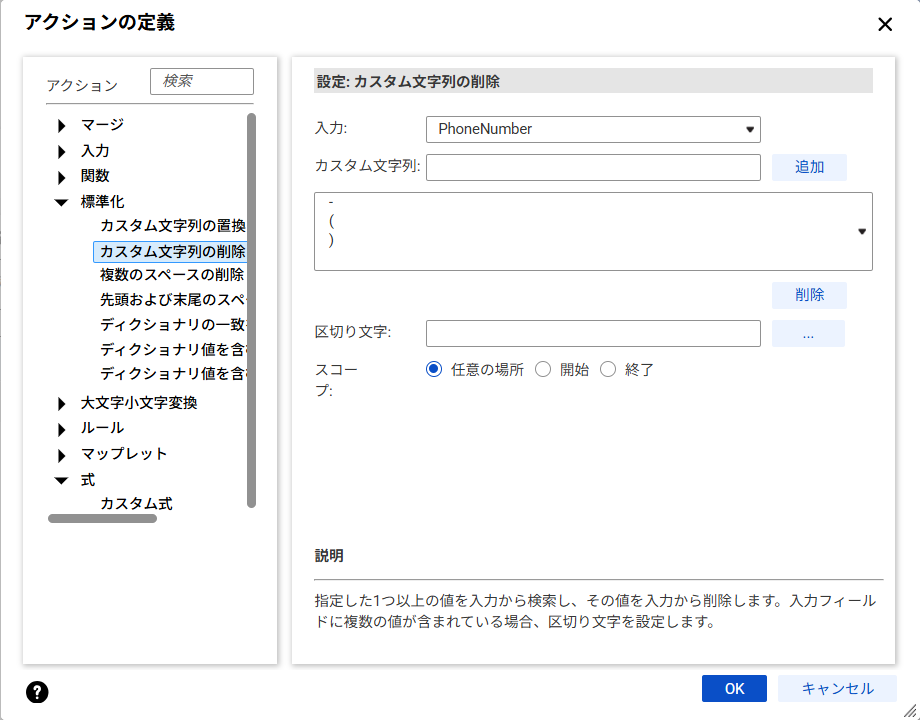Select カスタム式 action
The width and height of the screenshot is (920, 720).
point(136,503)
